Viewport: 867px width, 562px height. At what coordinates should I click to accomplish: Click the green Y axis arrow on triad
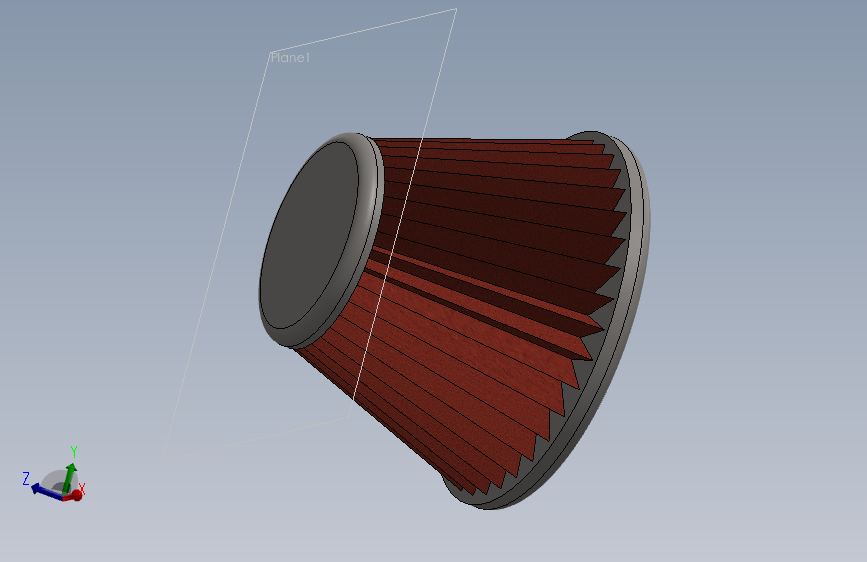point(70,478)
